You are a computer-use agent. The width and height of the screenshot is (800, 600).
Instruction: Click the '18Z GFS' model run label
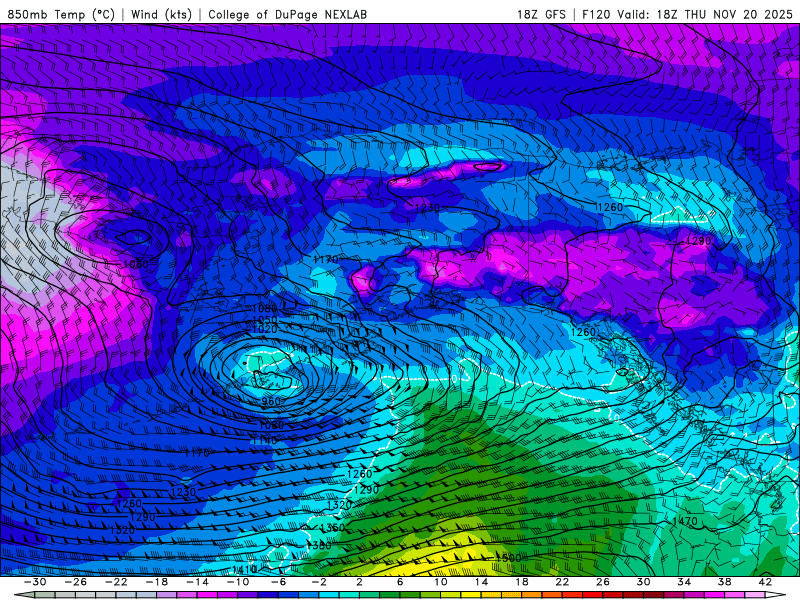click(x=541, y=14)
